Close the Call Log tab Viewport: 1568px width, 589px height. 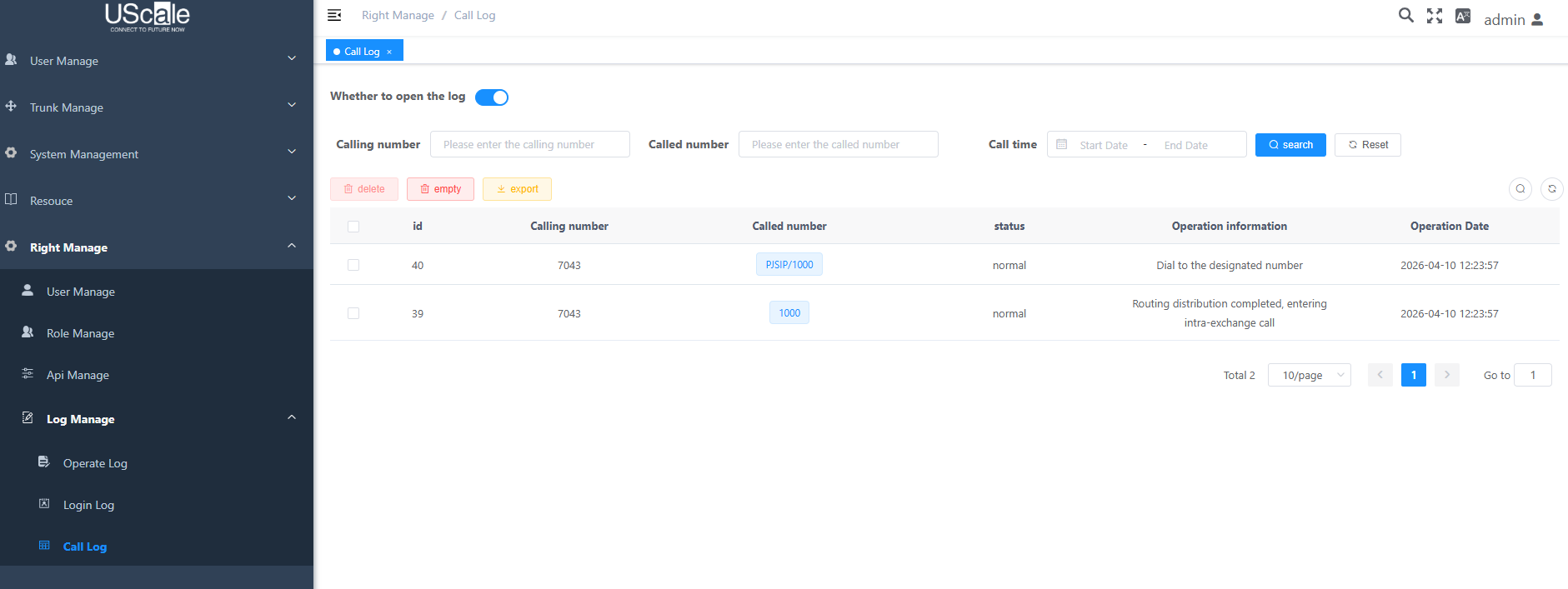click(x=389, y=52)
